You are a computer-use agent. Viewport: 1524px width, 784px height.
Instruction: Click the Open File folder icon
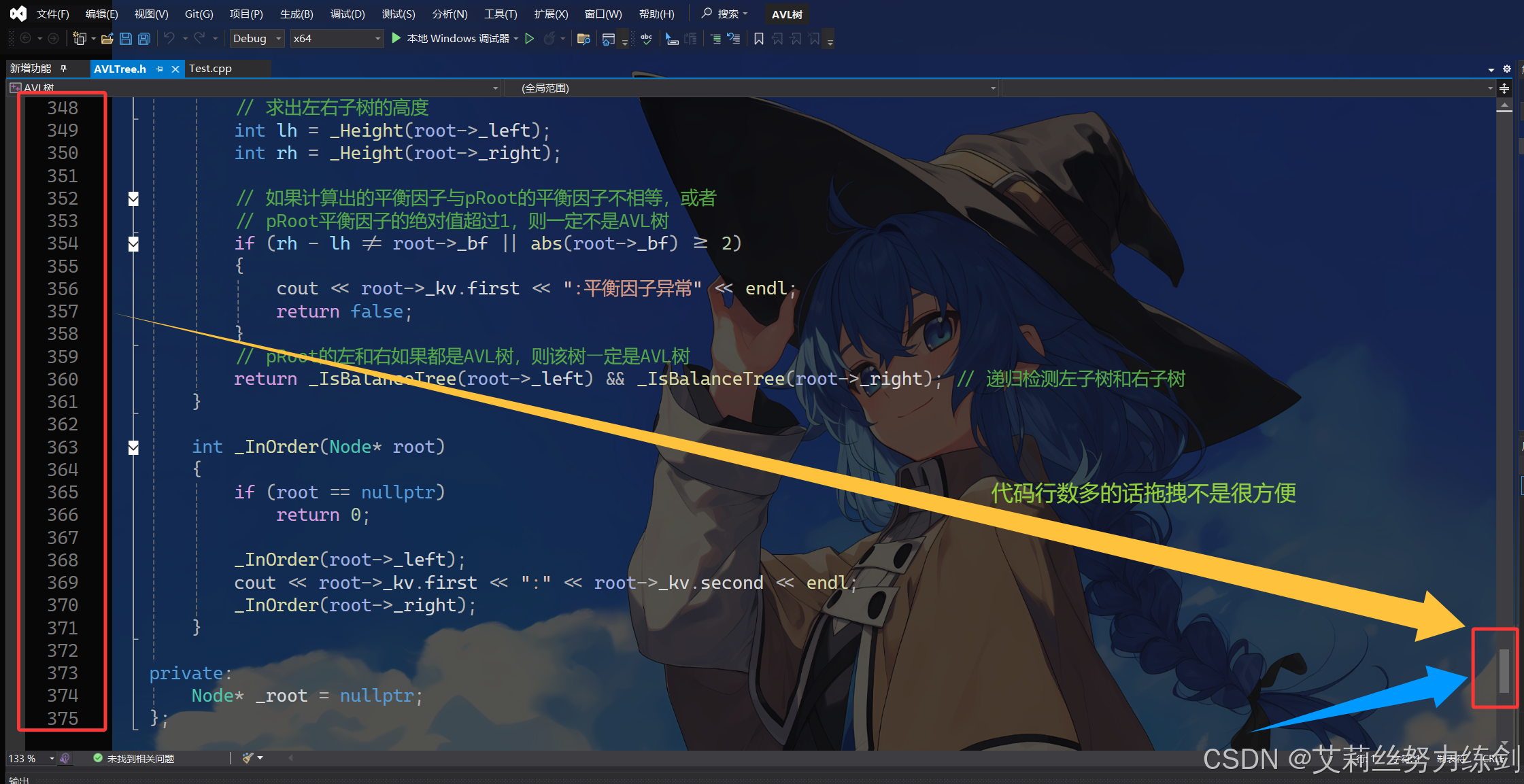click(107, 39)
